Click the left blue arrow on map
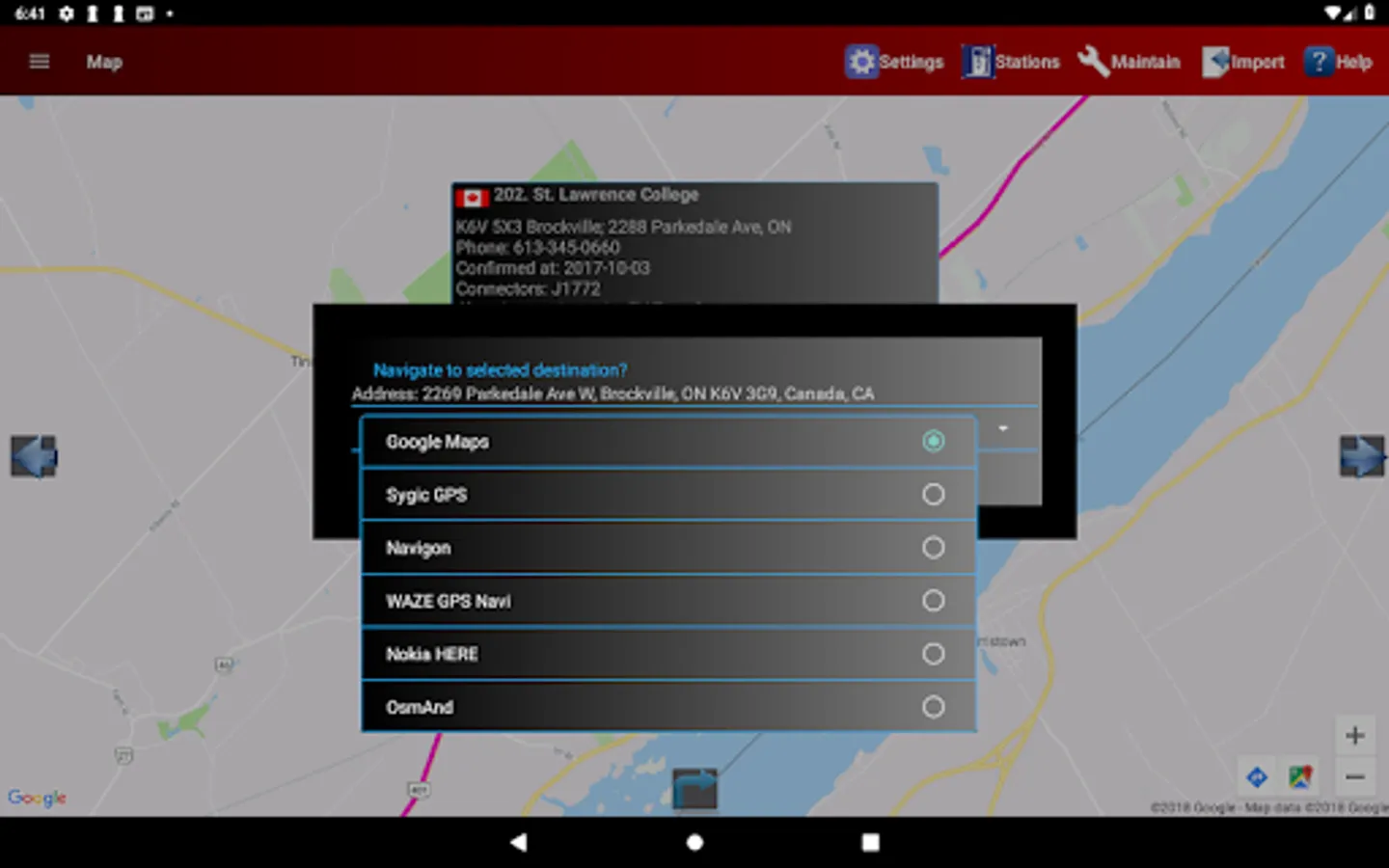 click(x=34, y=456)
